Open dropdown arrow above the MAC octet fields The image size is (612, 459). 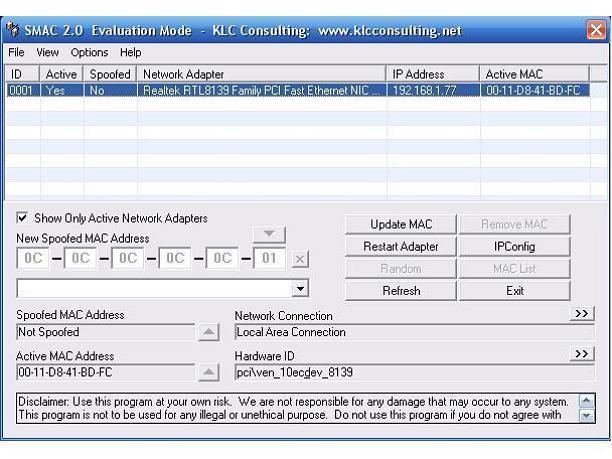269,234
